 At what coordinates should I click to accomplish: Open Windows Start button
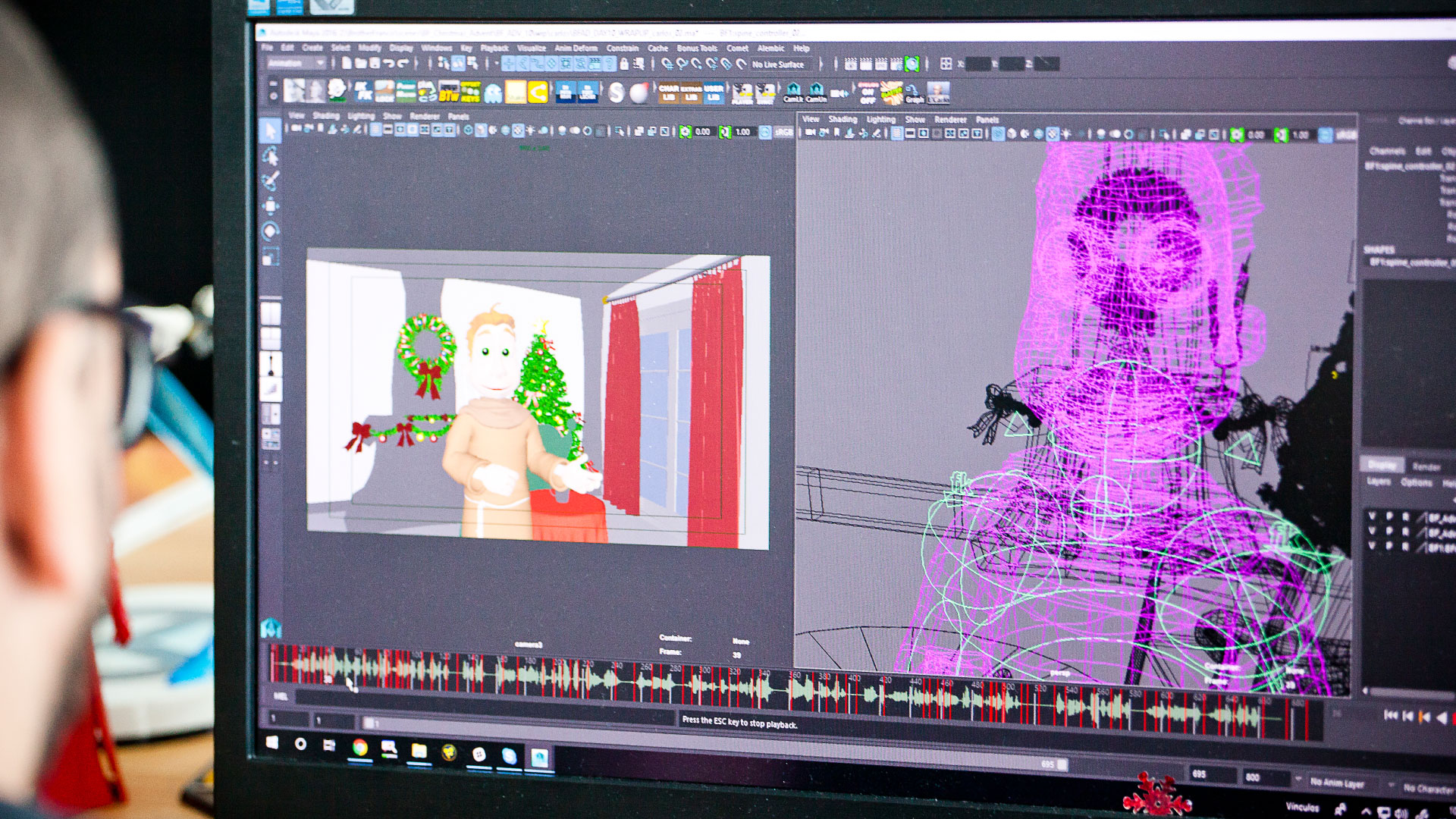tap(271, 742)
